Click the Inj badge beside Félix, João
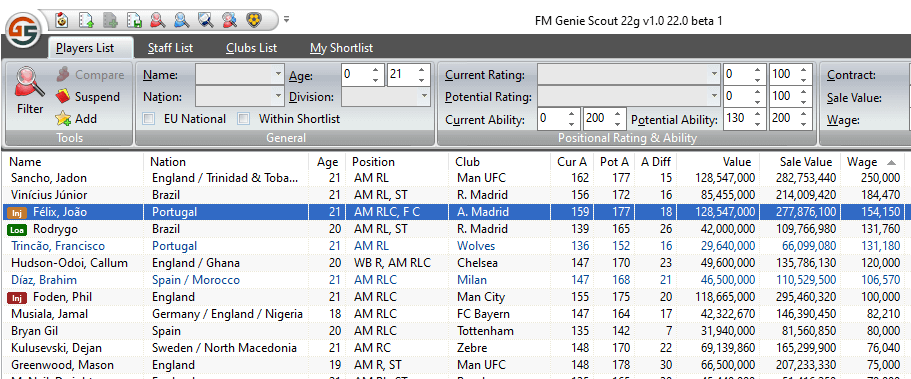This screenshot has width=911, height=379. point(17,212)
